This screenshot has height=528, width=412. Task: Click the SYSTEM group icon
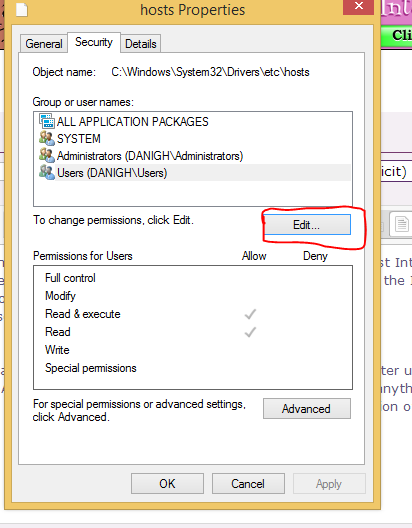point(46,138)
